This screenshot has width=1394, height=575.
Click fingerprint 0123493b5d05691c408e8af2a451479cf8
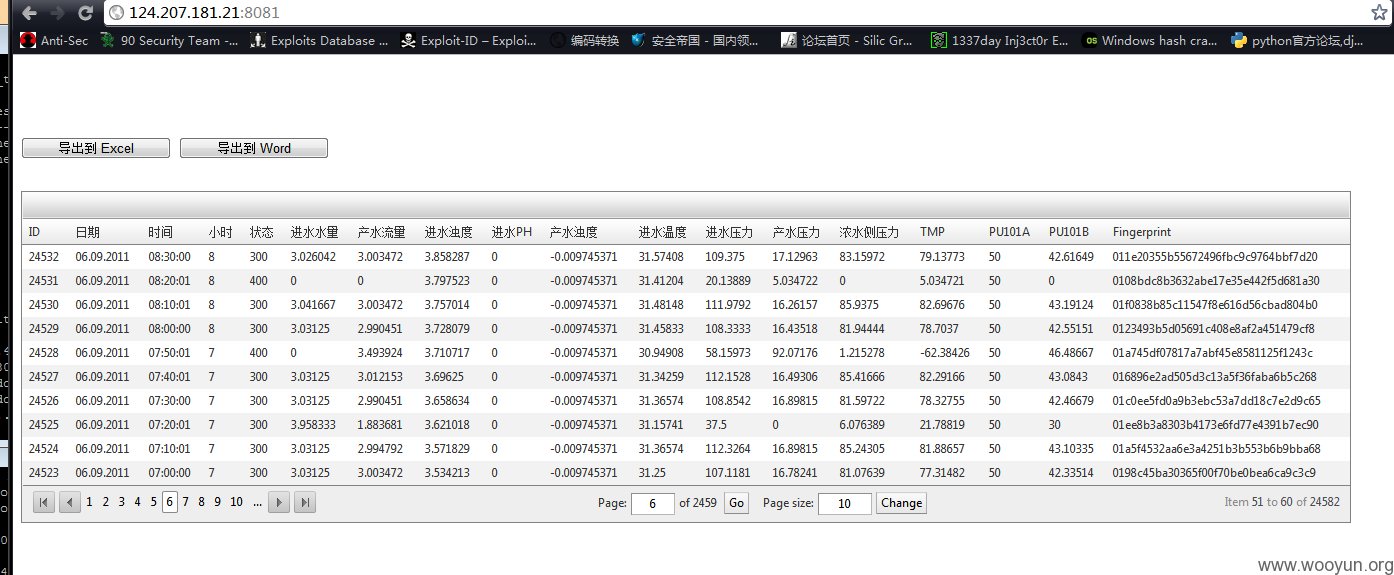point(1213,329)
